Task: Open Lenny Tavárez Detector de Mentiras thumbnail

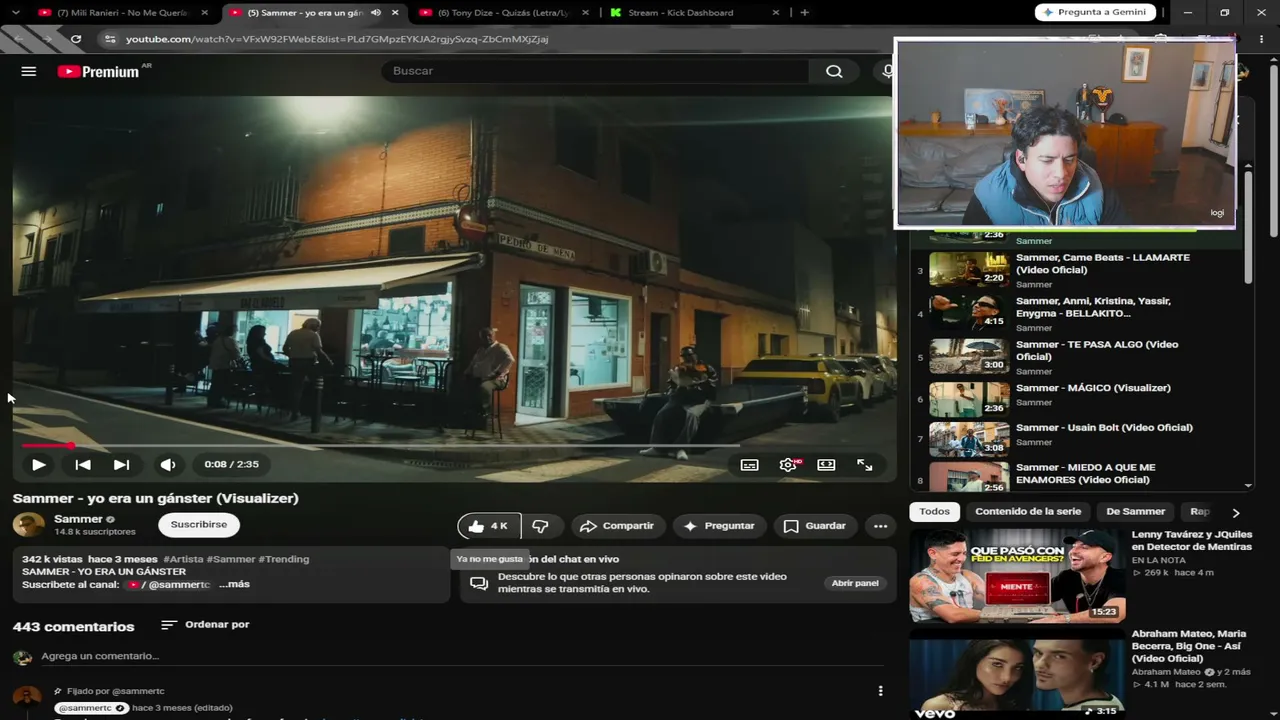Action: [1017, 576]
